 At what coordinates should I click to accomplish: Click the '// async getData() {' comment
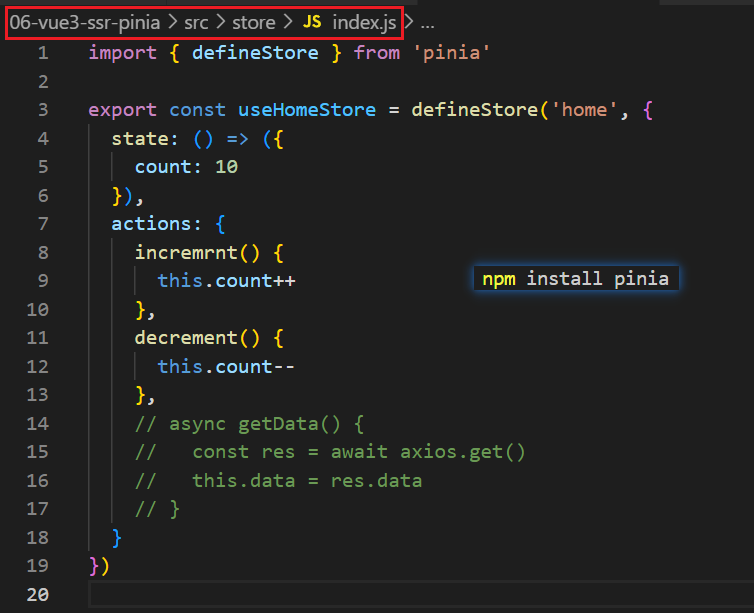pyautogui.click(x=250, y=424)
